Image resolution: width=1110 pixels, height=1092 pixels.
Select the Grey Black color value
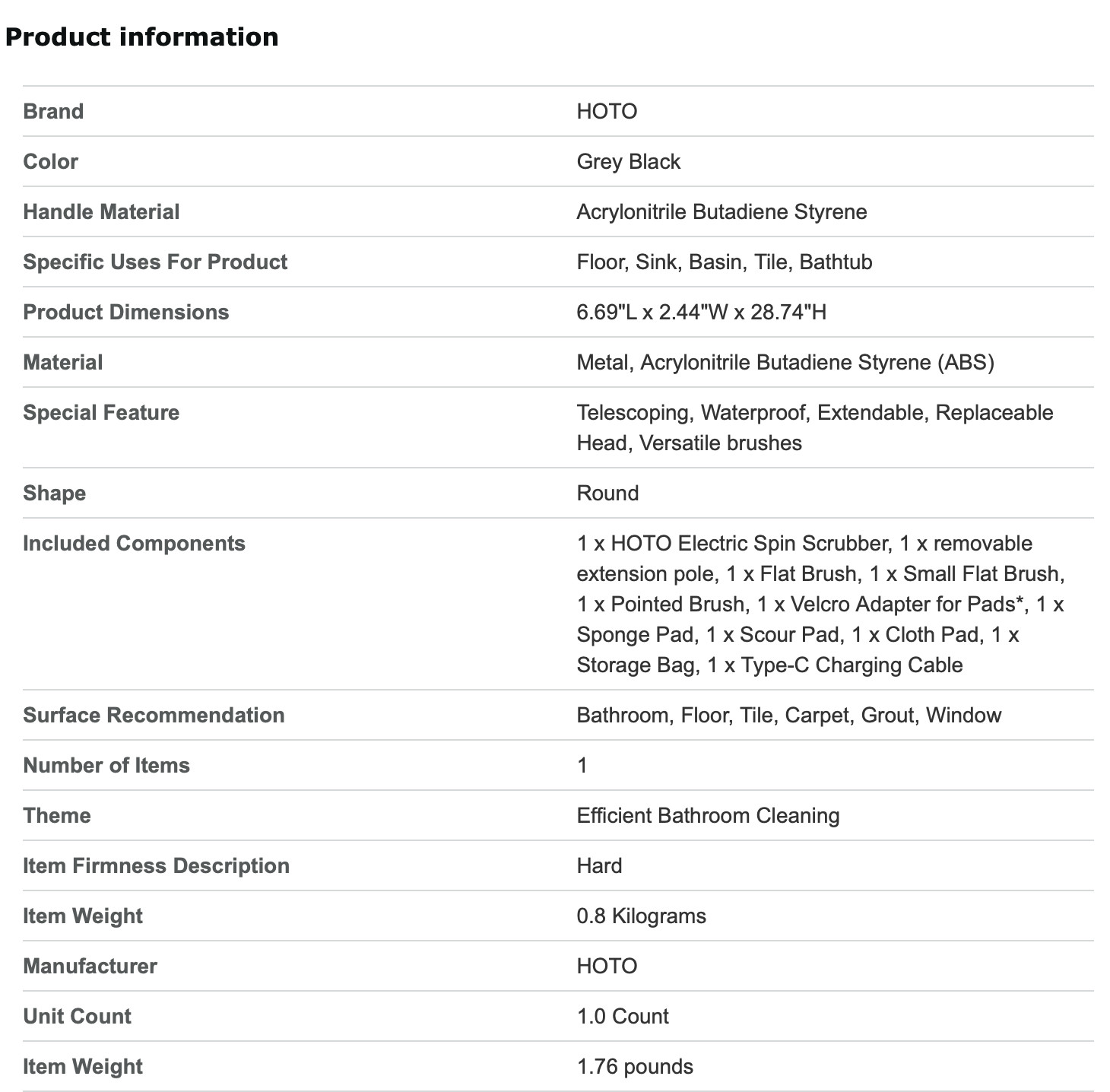(629, 161)
